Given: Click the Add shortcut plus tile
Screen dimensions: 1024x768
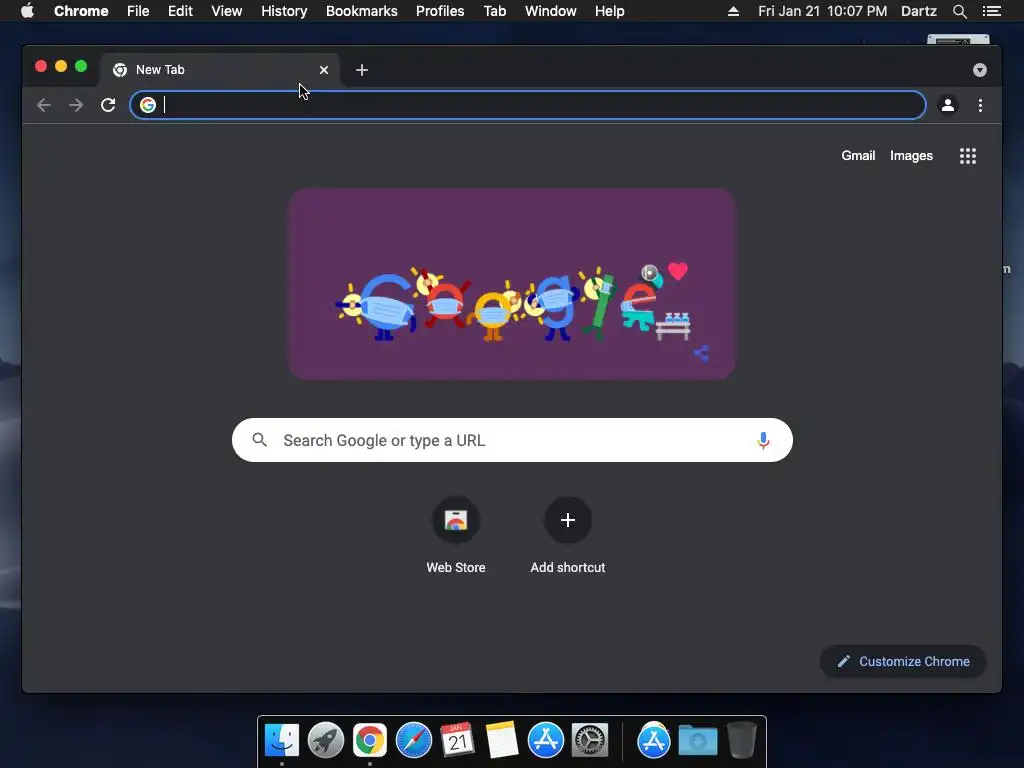Looking at the screenshot, I should 568,520.
